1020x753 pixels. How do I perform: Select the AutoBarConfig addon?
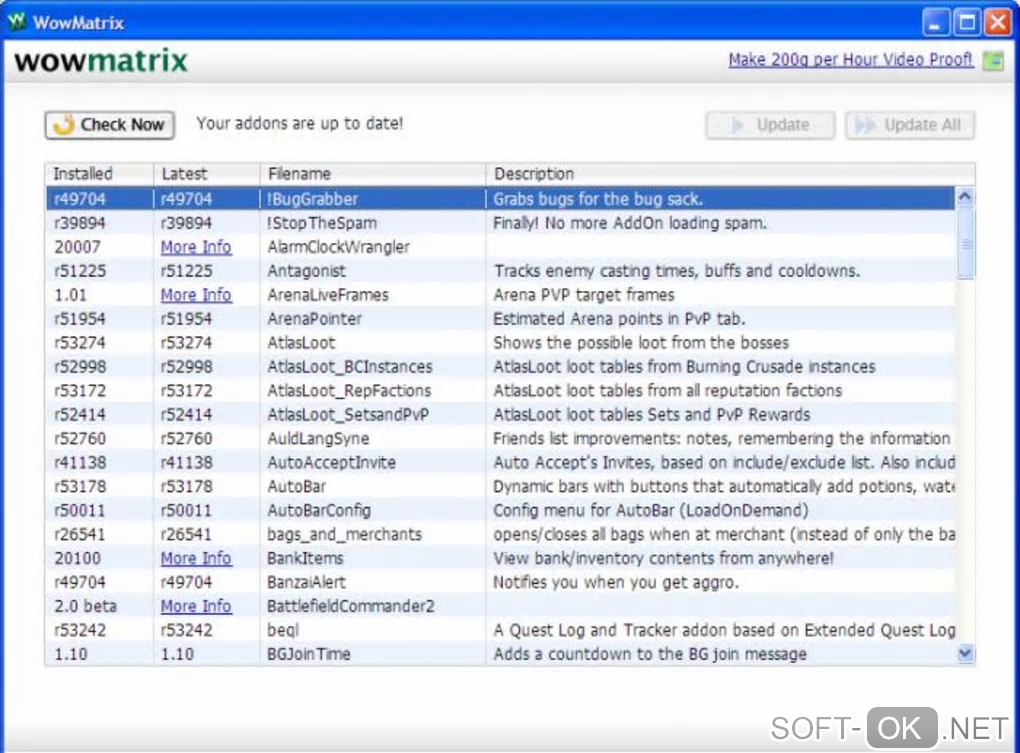pos(319,510)
